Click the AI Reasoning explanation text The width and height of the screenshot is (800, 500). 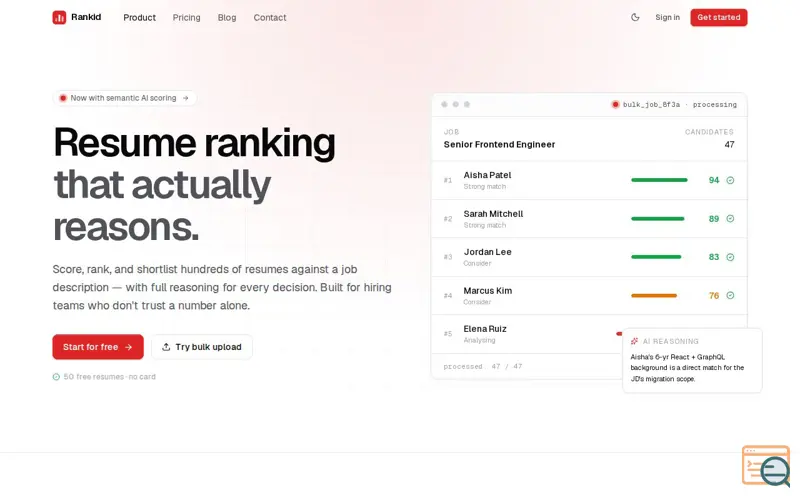687,368
